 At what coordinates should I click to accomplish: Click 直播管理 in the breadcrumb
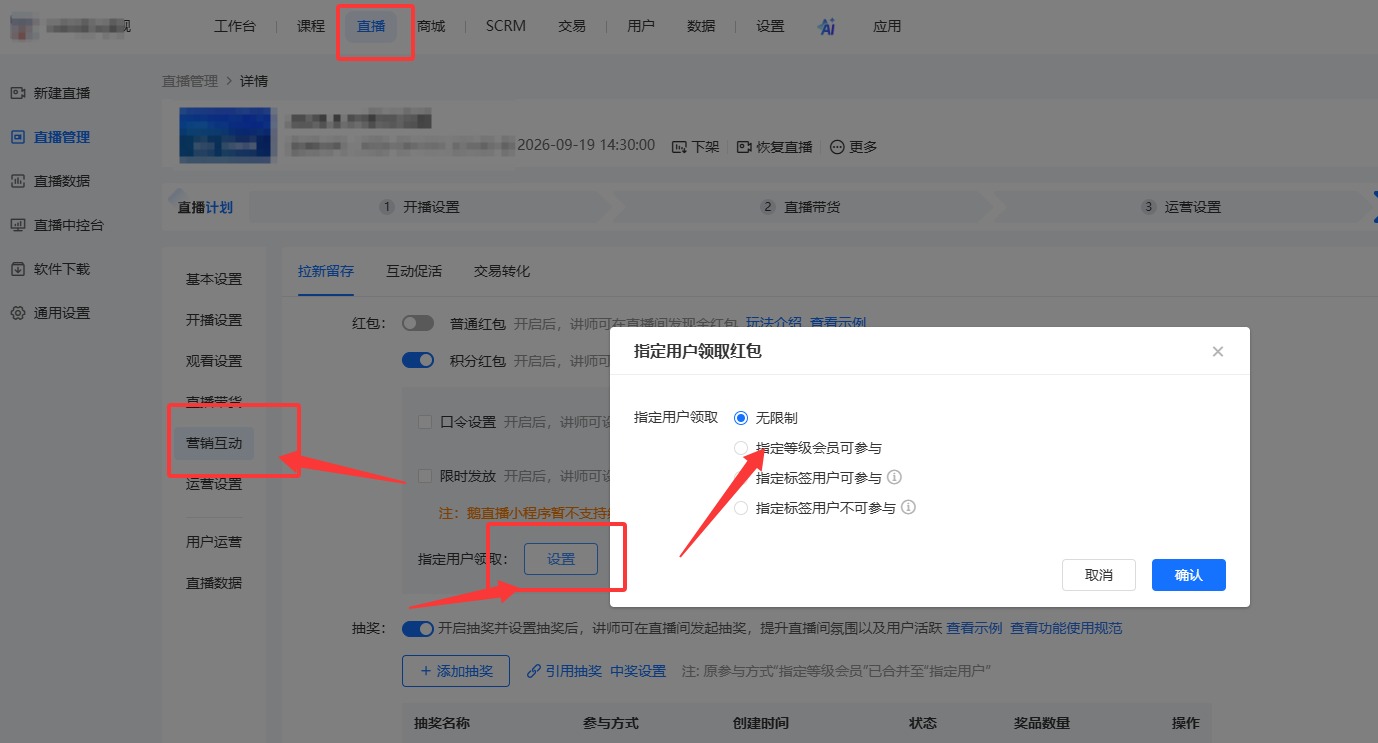190,81
